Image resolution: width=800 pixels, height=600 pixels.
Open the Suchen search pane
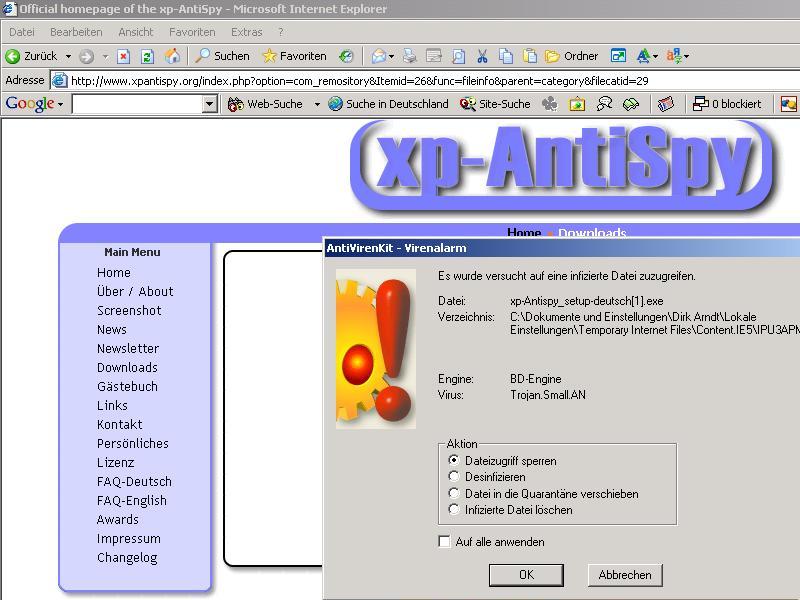click(x=222, y=56)
